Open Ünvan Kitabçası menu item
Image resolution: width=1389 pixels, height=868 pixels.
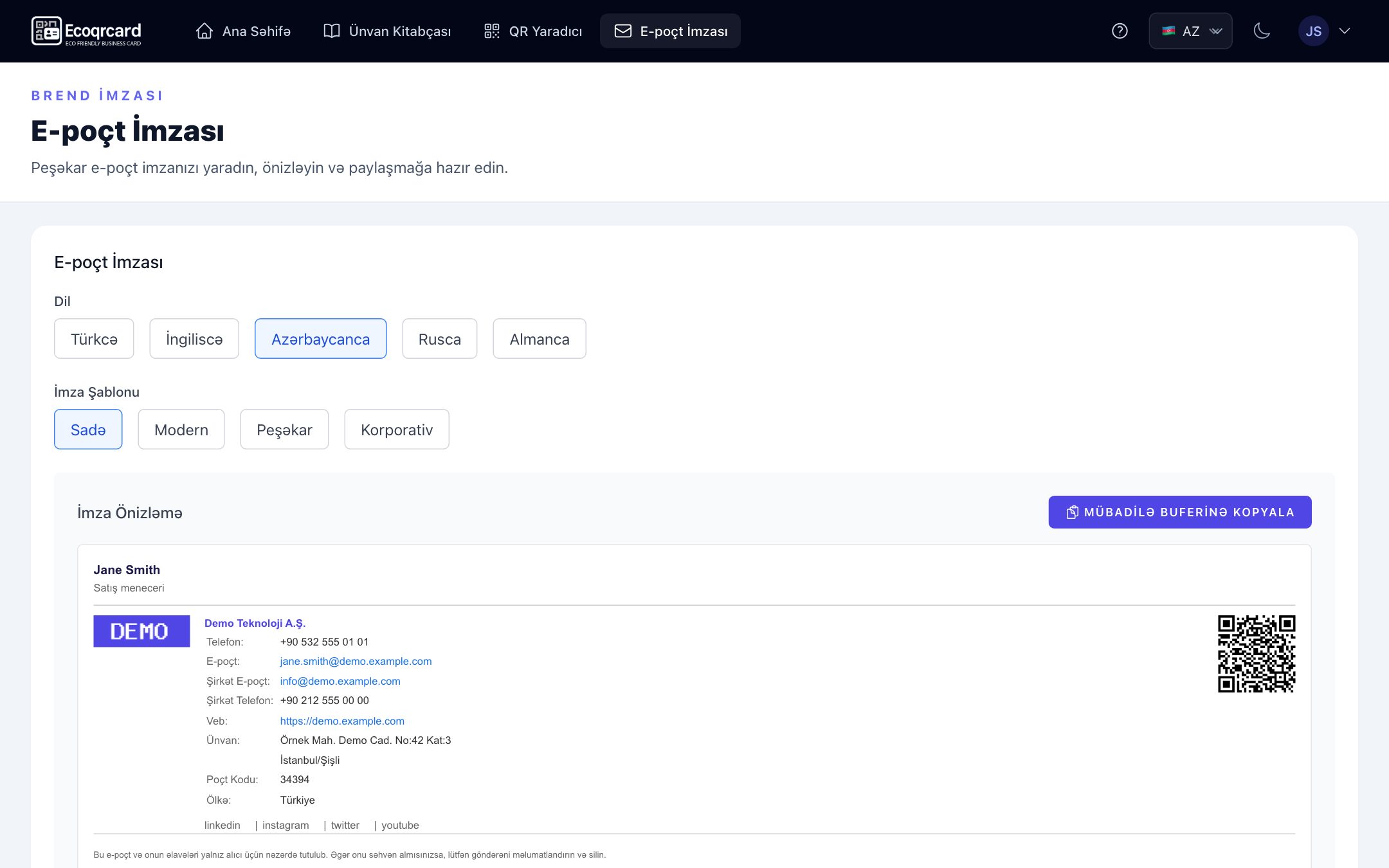coord(387,31)
